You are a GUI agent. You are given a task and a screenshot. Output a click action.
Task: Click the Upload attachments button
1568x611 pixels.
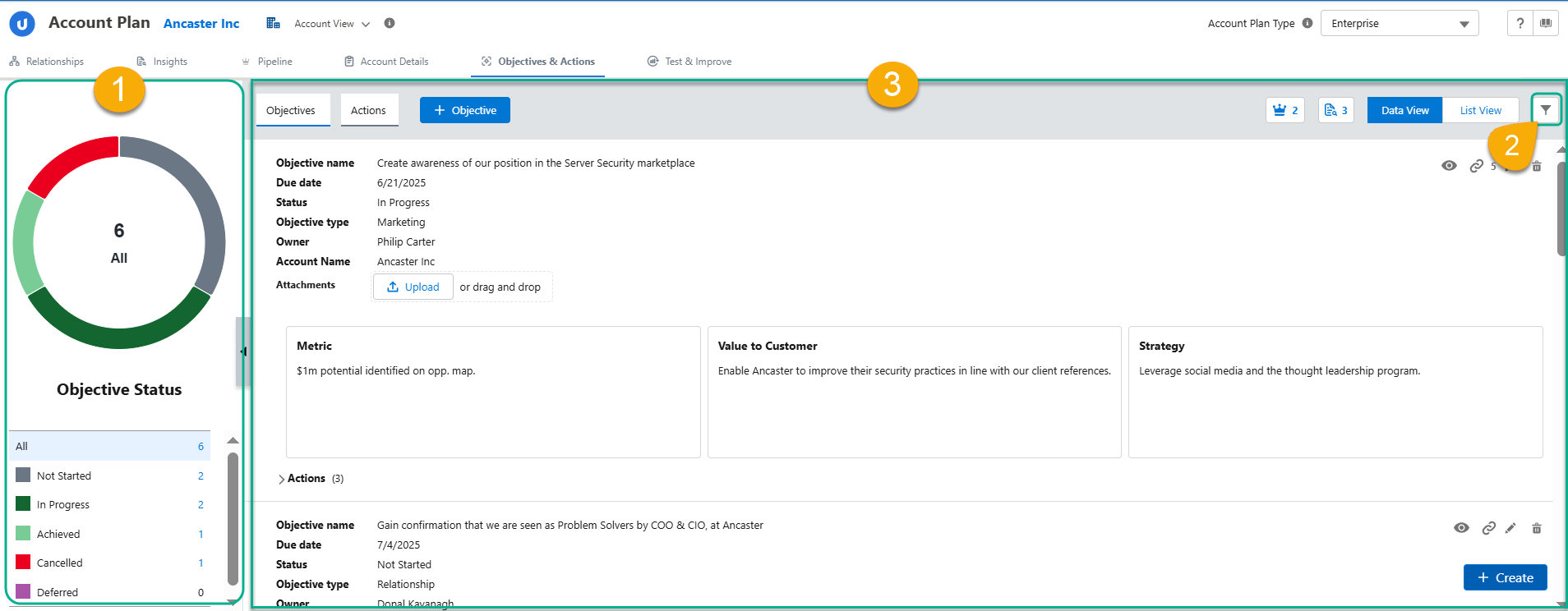(x=413, y=287)
